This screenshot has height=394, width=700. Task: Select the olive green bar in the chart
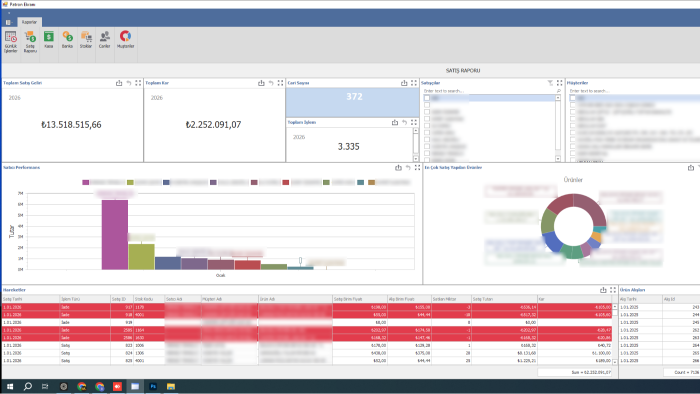click(142, 257)
